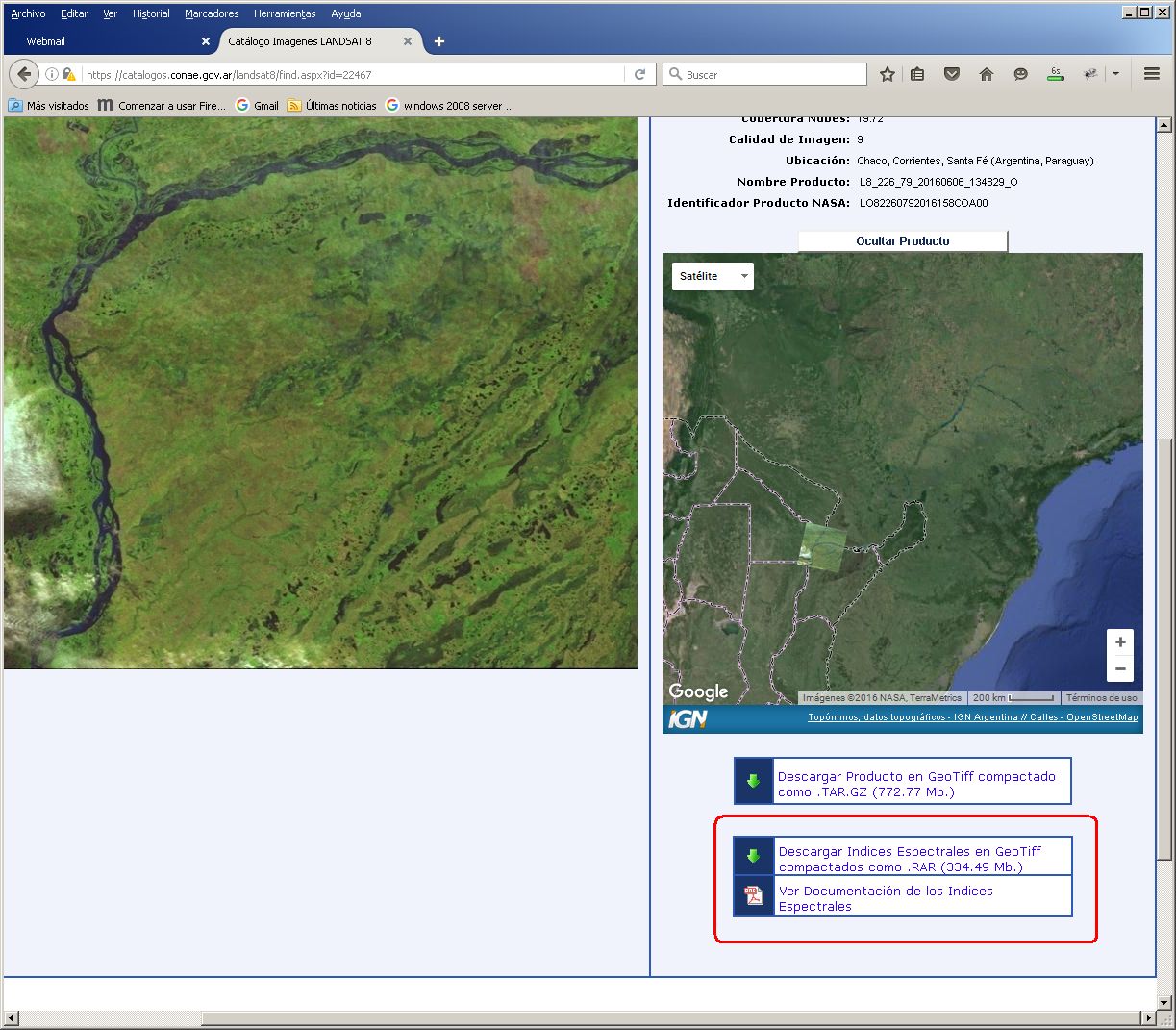Select NASA identifier LO82260792016158COA00 text
This screenshot has height=1030, width=1176.
coord(923,203)
